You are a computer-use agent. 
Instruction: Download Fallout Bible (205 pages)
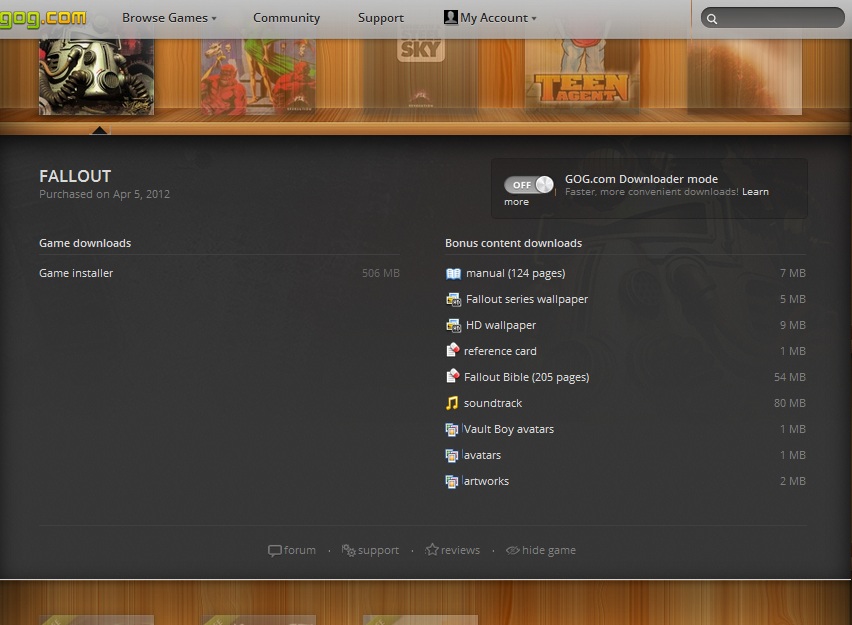(526, 377)
